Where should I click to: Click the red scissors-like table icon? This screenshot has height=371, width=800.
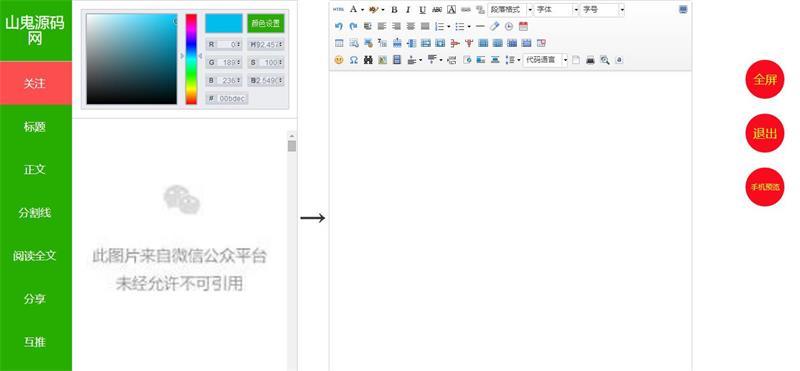click(455, 43)
